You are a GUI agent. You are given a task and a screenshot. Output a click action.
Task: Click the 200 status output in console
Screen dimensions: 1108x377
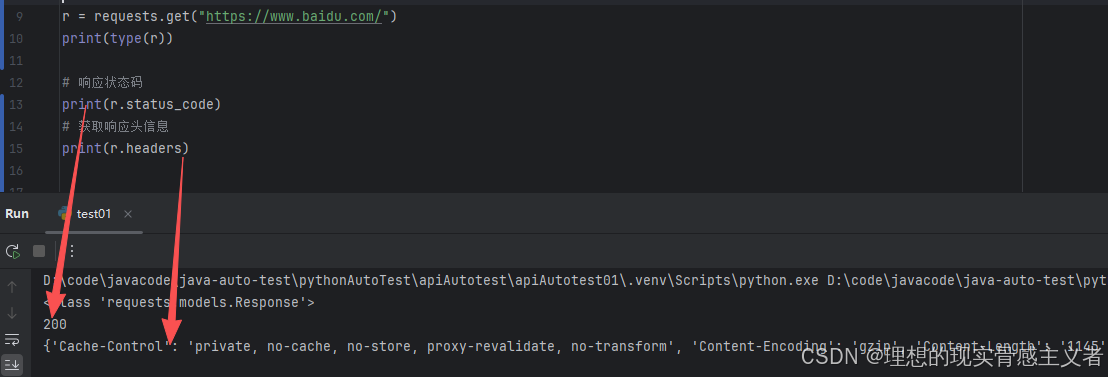(x=55, y=325)
